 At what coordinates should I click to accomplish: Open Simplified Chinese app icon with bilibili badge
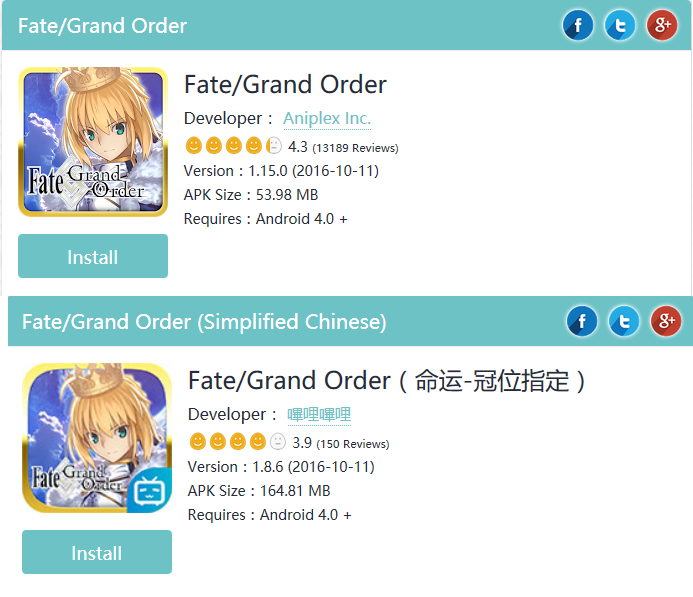click(x=97, y=438)
